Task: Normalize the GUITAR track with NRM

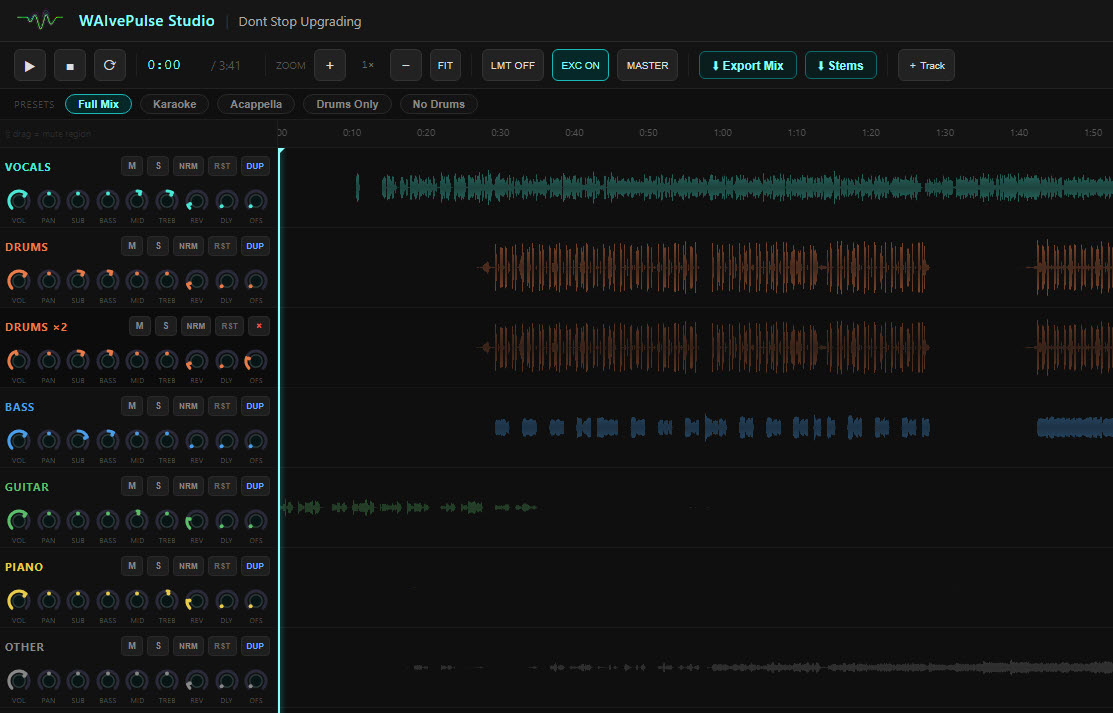Action: point(188,486)
